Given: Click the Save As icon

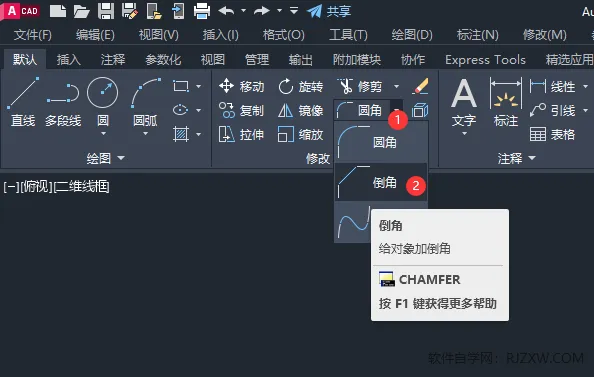Looking at the screenshot, I should 130,11.
